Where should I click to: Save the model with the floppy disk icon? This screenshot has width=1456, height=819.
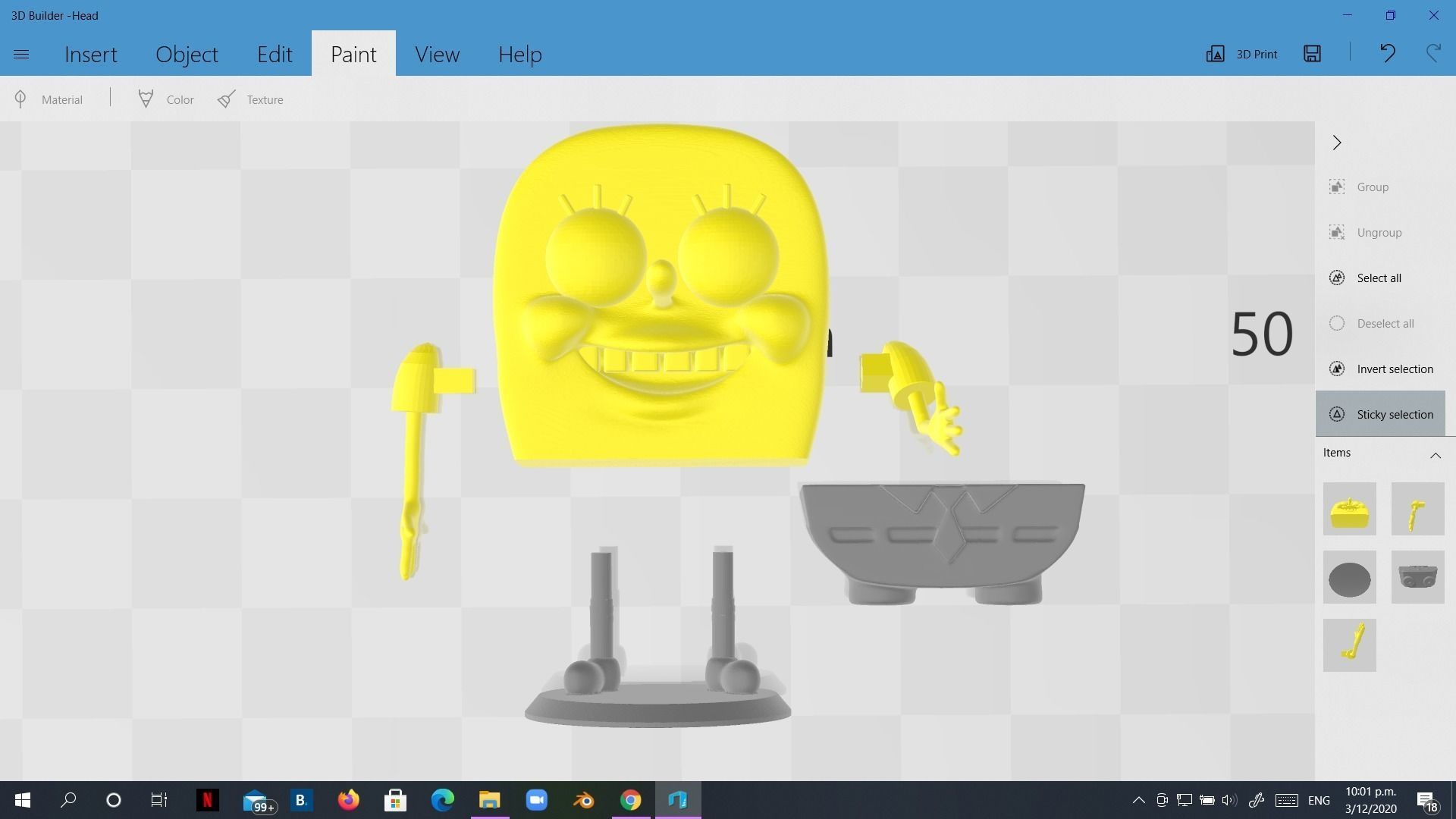click(1312, 53)
